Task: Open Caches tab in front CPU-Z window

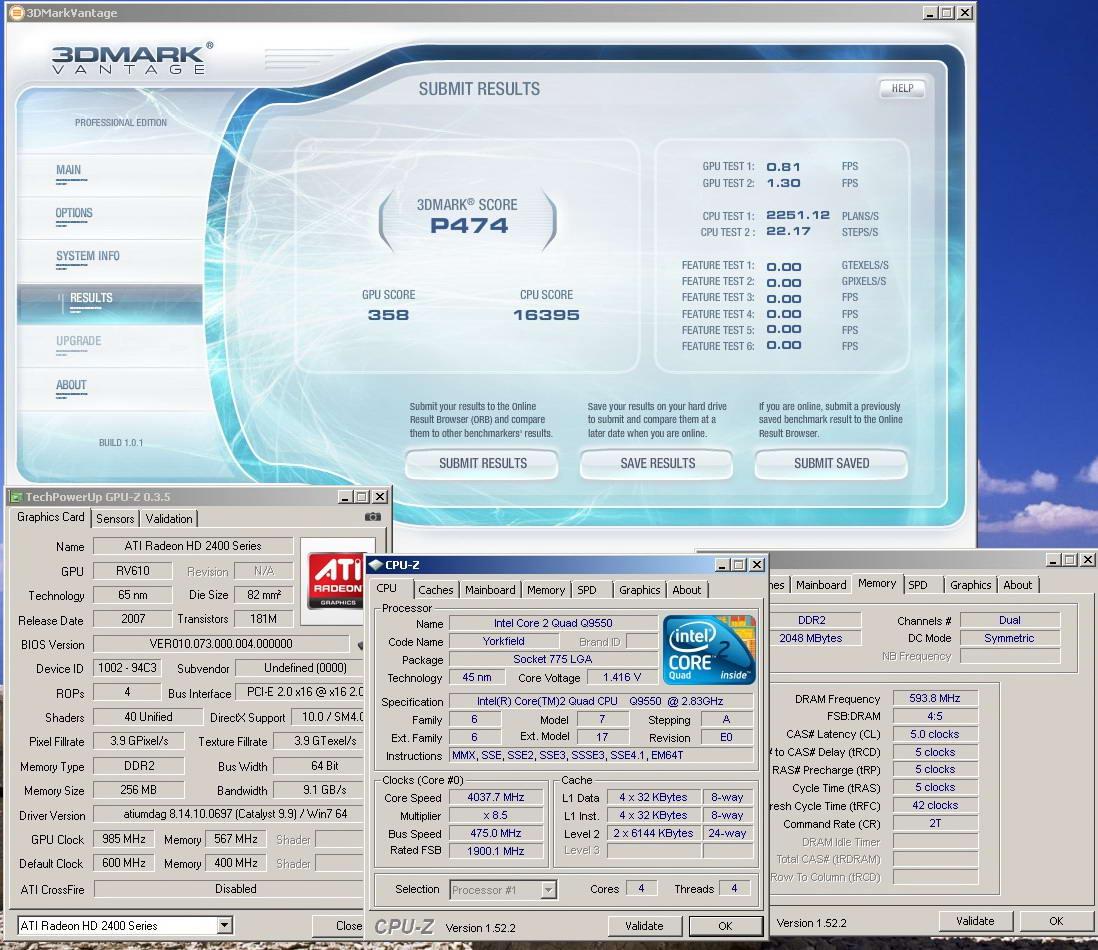Action: [x=436, y=590]
